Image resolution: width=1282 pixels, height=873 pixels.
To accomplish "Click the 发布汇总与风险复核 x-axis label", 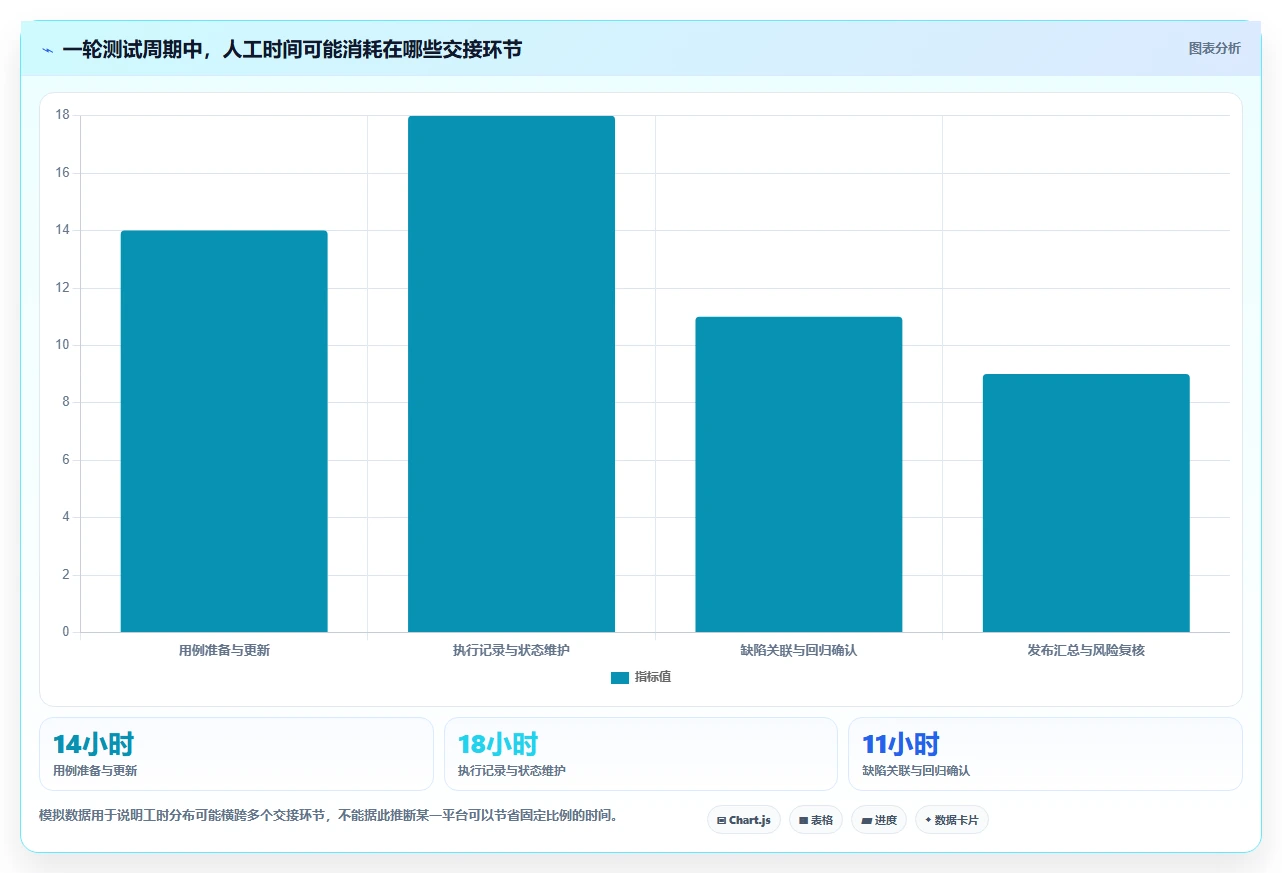I will 1086,650.
